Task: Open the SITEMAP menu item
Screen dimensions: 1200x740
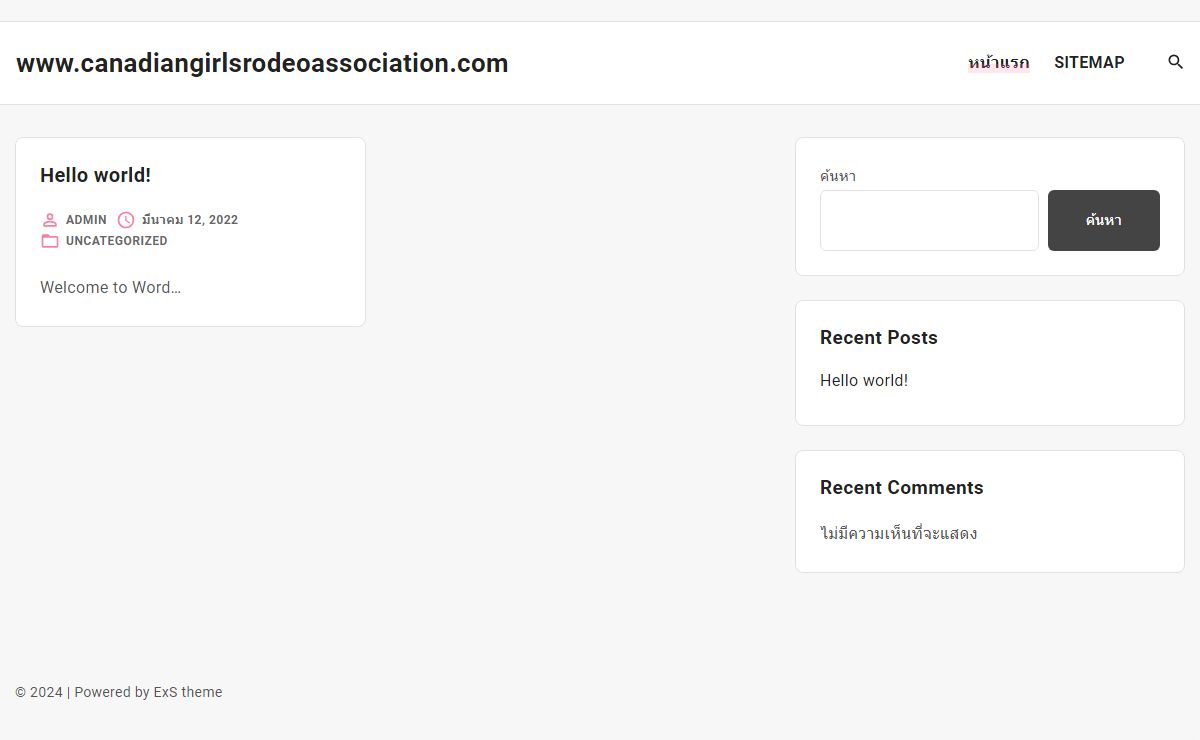Action: pos(1089,62)
